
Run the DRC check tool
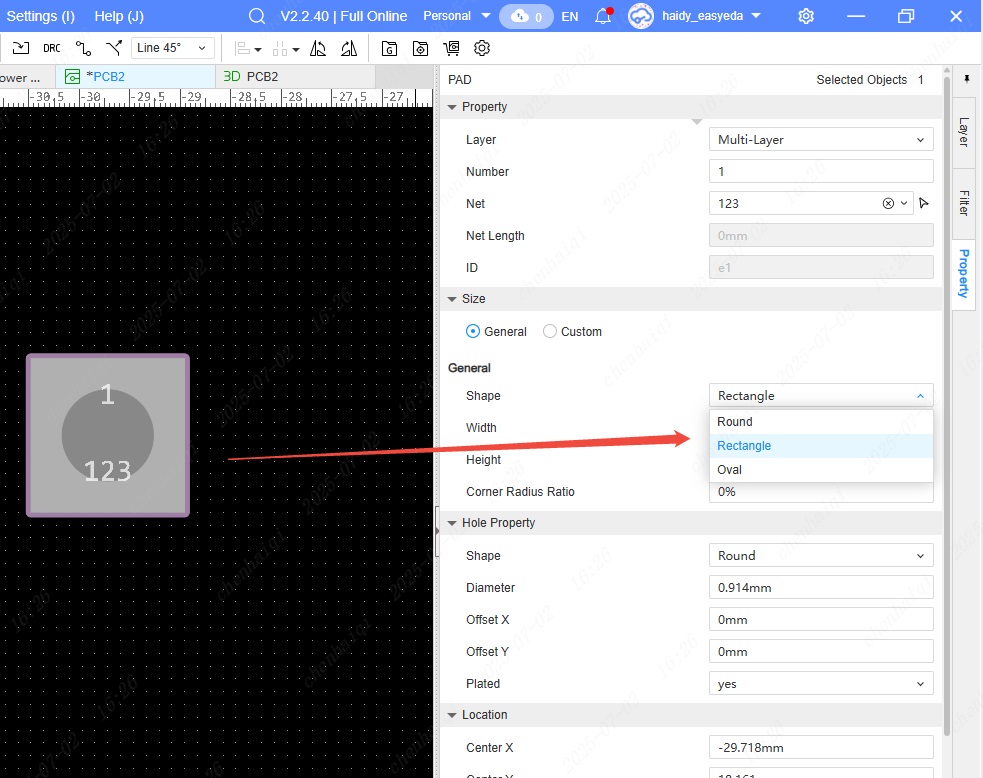51,48
